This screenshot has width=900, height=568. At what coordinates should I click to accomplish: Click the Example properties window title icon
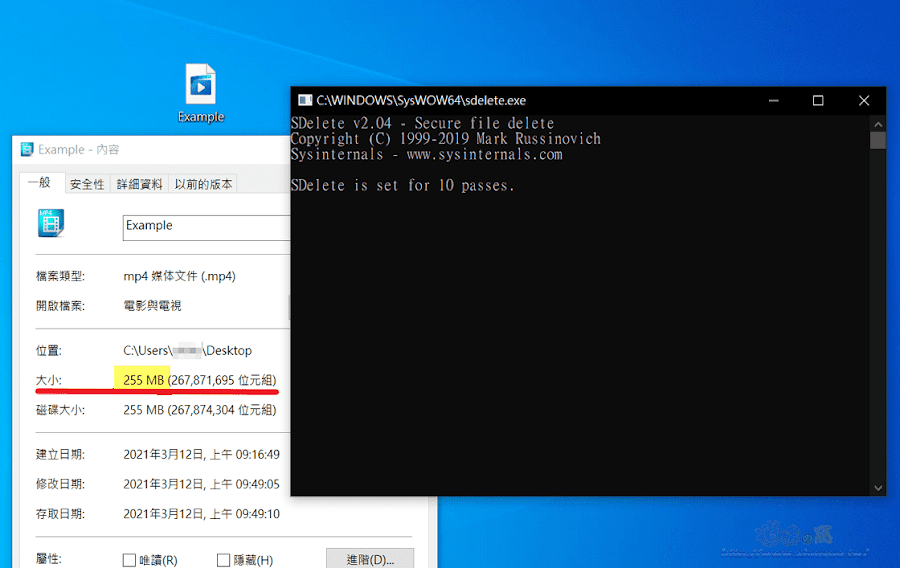point(27,150)
